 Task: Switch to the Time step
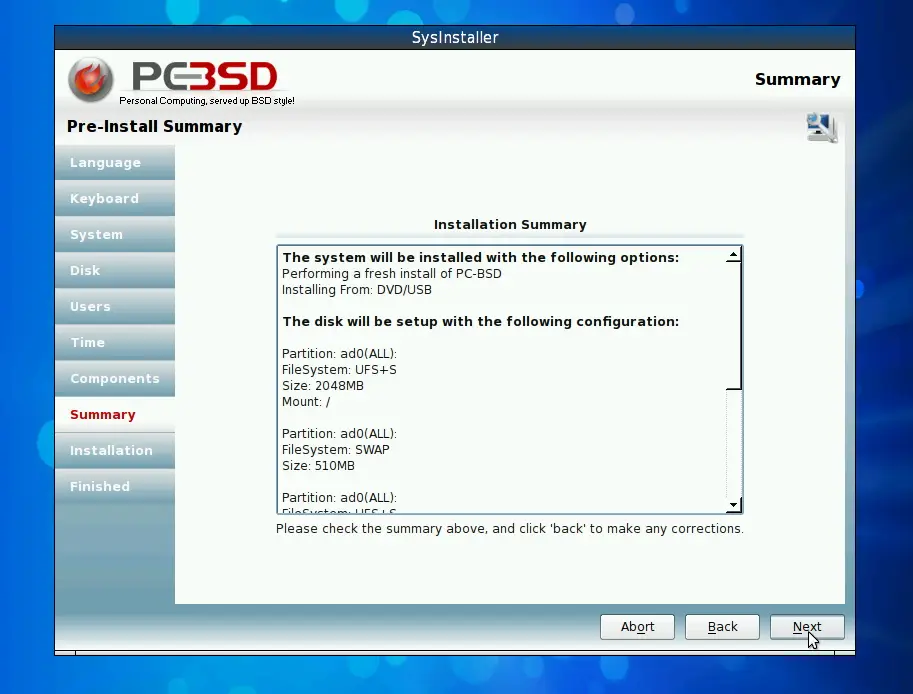pyautogui.click(x=115, y=342)
